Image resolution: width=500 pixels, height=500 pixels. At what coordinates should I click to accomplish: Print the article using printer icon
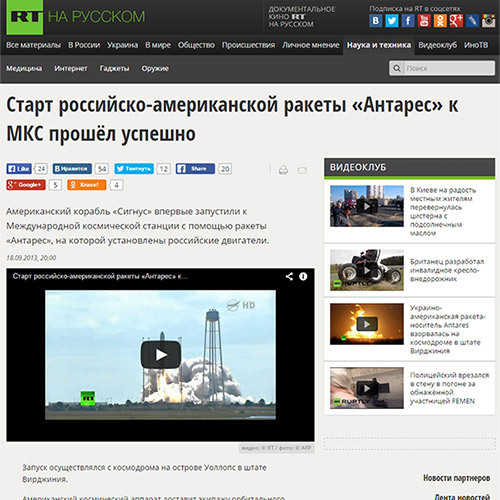(x=283, y=170)
